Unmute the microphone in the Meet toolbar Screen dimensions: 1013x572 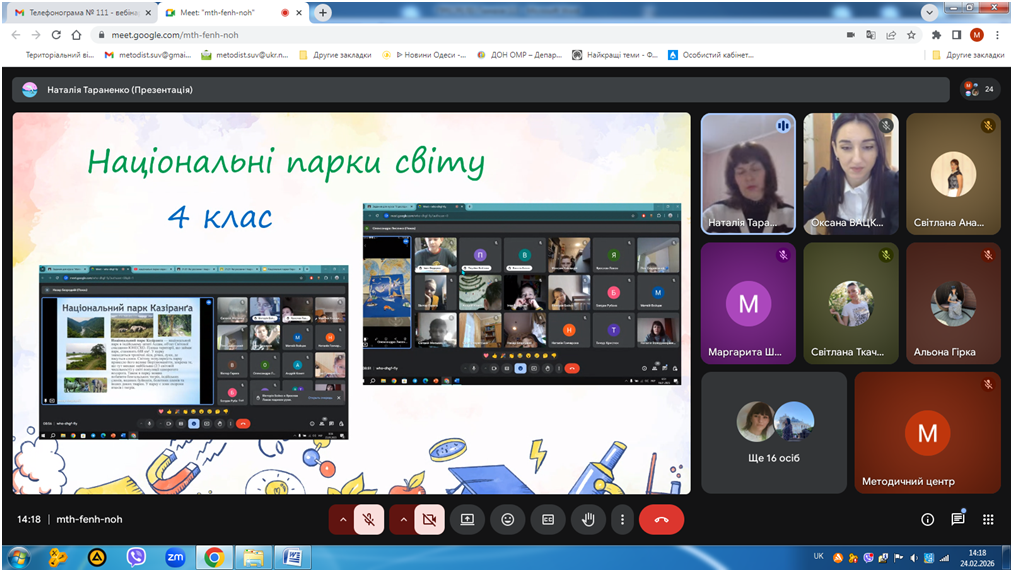369,520
